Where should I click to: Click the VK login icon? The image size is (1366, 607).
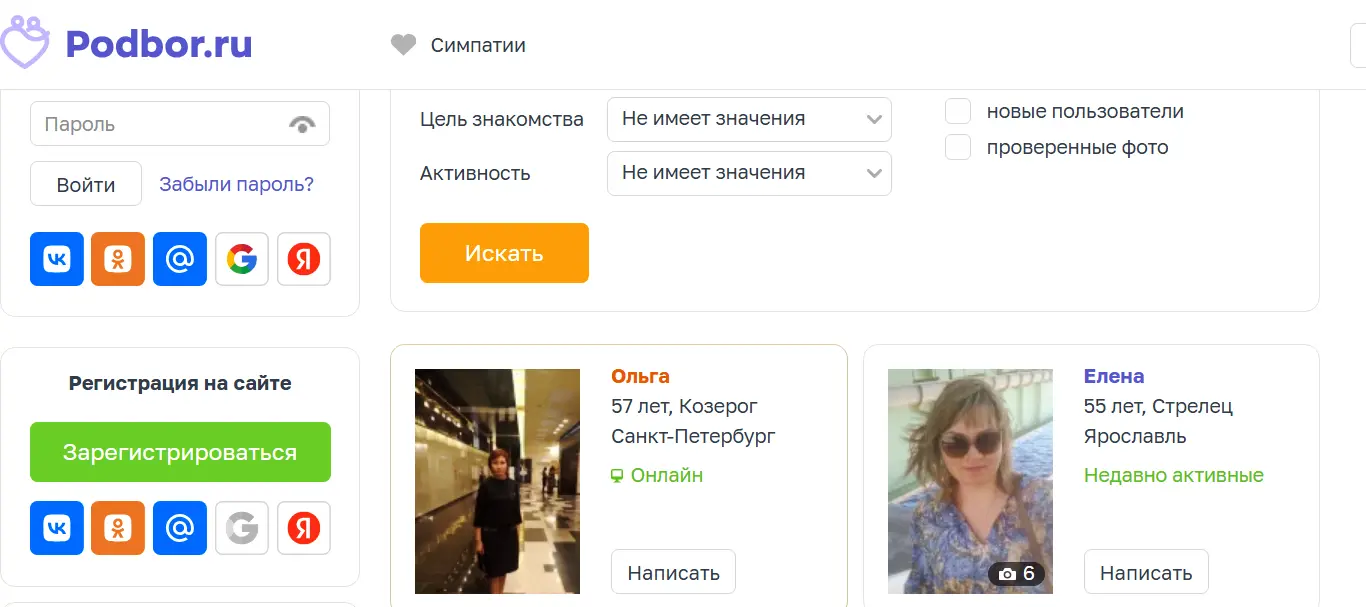57,259
